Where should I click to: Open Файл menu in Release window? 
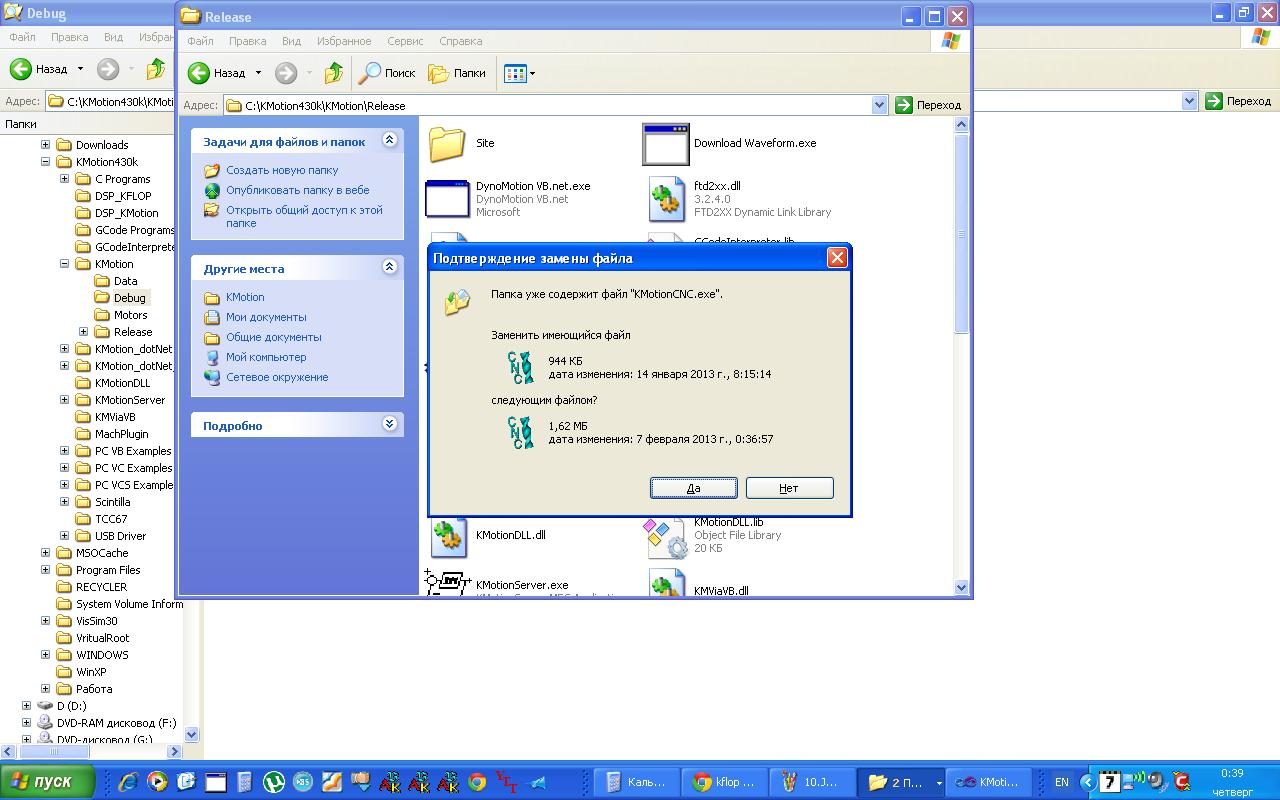[200, 41]
